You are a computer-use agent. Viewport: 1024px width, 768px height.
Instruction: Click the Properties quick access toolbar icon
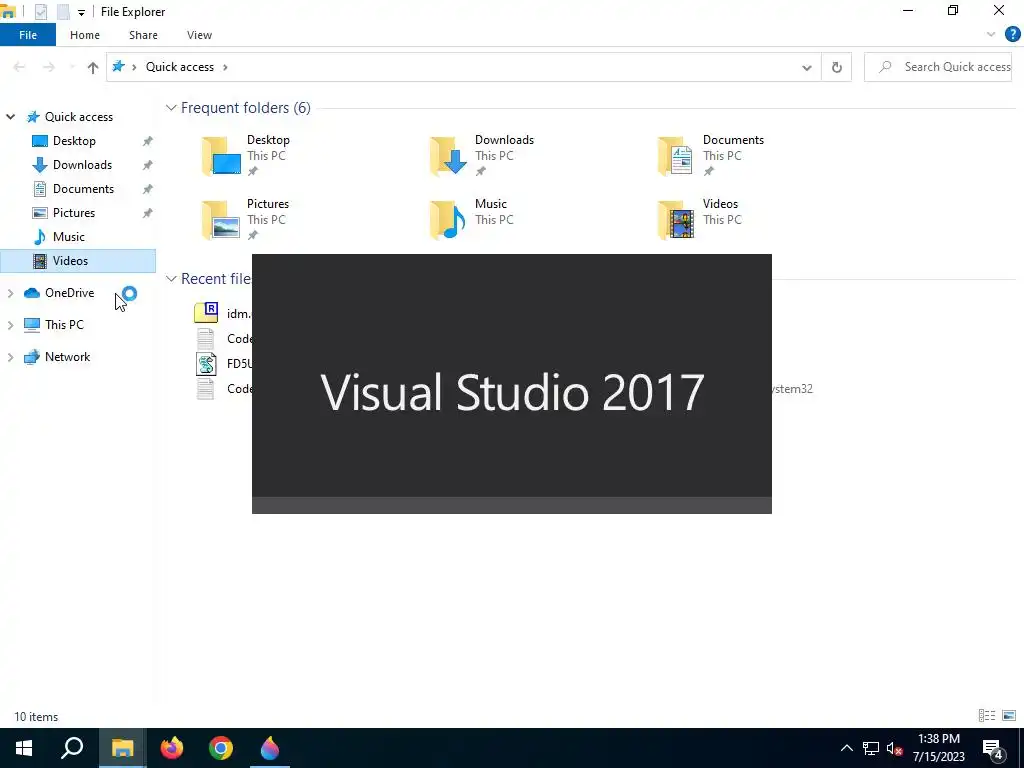pos(40,12)
